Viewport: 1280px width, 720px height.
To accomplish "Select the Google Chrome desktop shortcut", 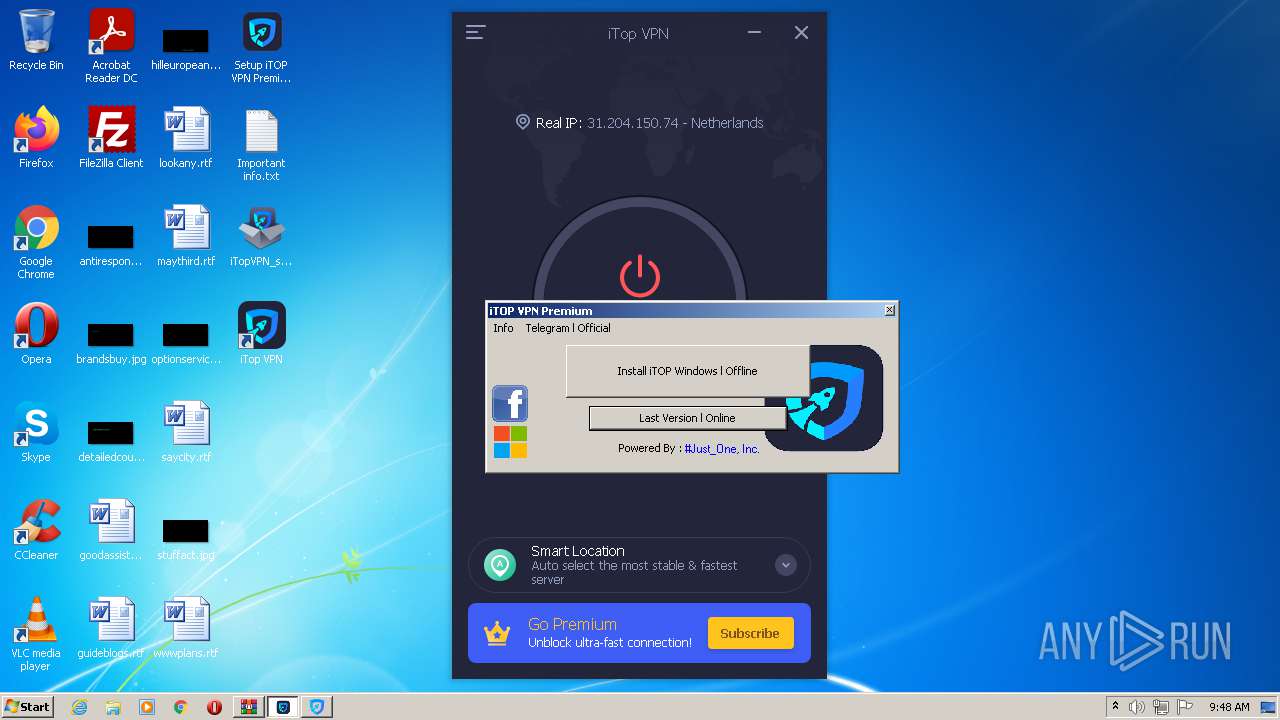I will point(36,242).
